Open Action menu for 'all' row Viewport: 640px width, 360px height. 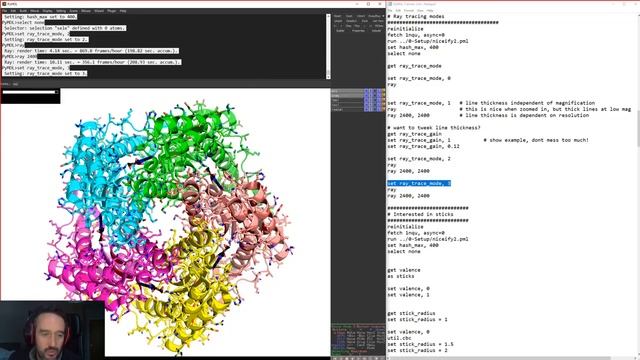click(x=366, y=91)
